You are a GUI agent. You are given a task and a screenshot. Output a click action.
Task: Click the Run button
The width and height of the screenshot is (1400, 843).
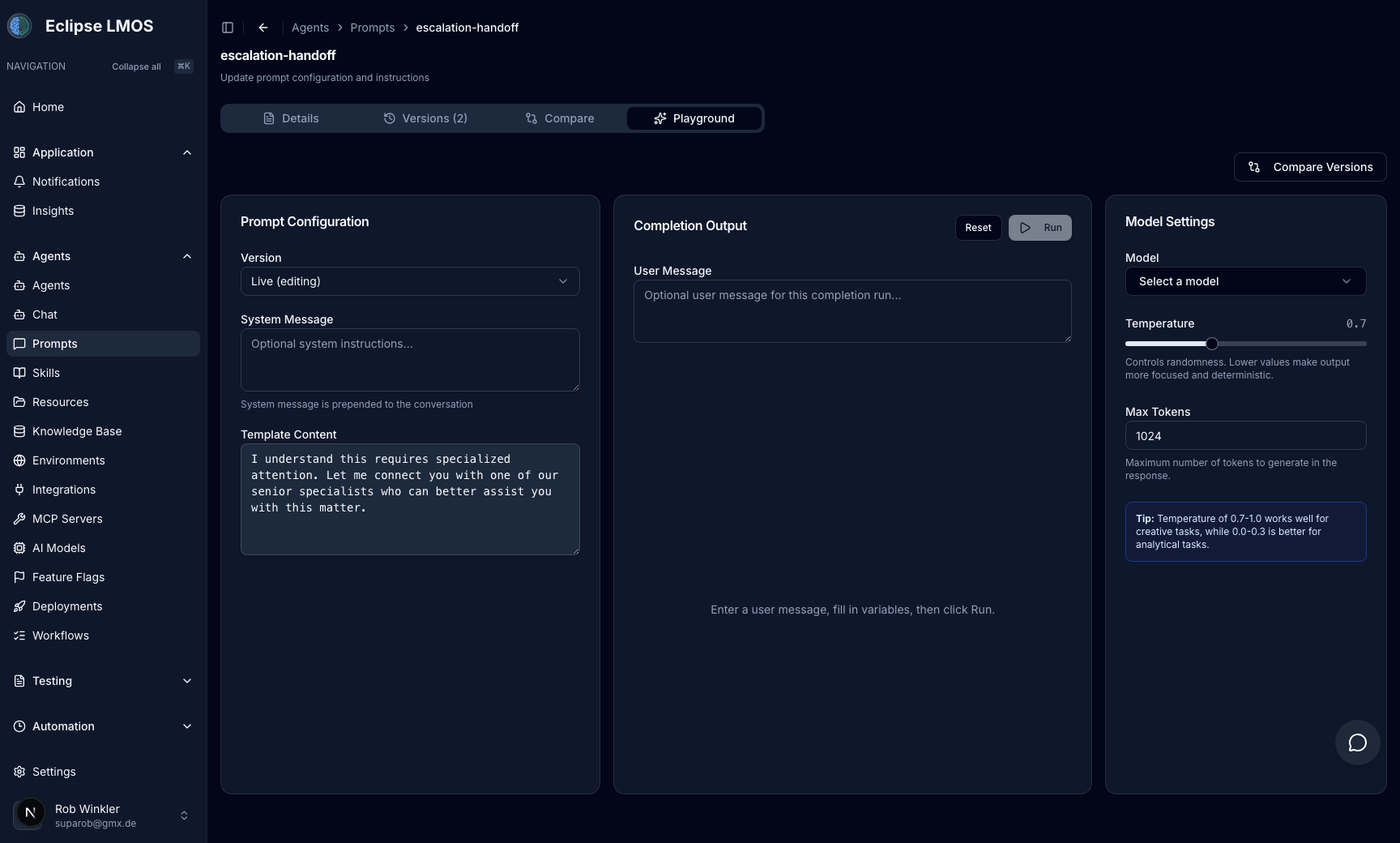(1040, 228)
